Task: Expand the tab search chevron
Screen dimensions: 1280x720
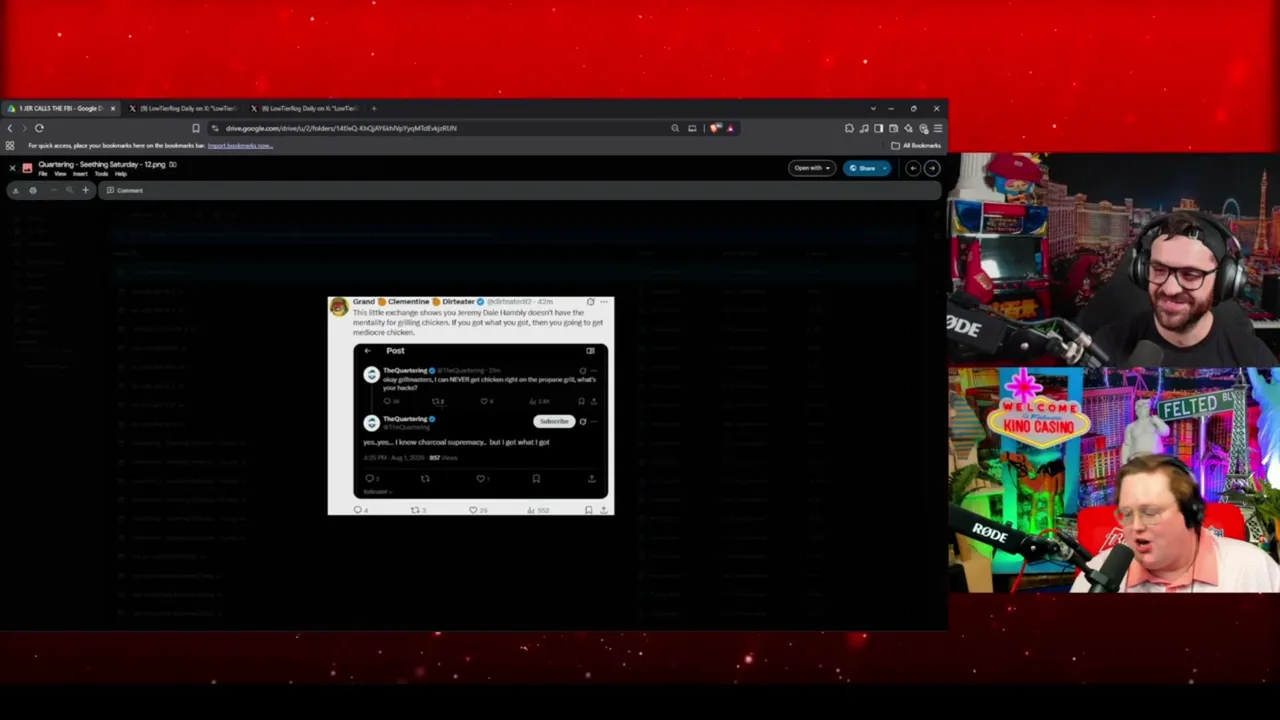Action: [x=873, y=108]
